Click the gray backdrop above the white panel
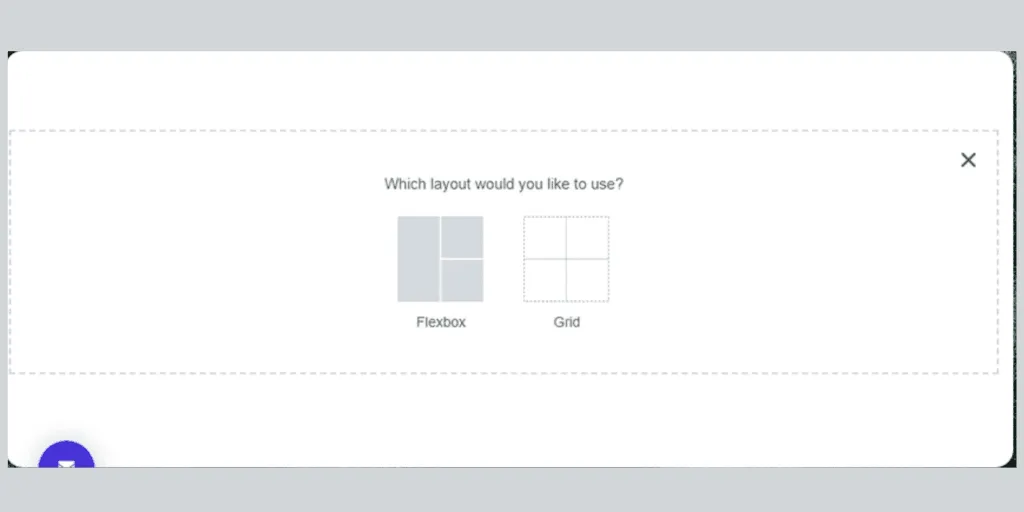Screen dimensions: 1024x512 coord(500,24)
